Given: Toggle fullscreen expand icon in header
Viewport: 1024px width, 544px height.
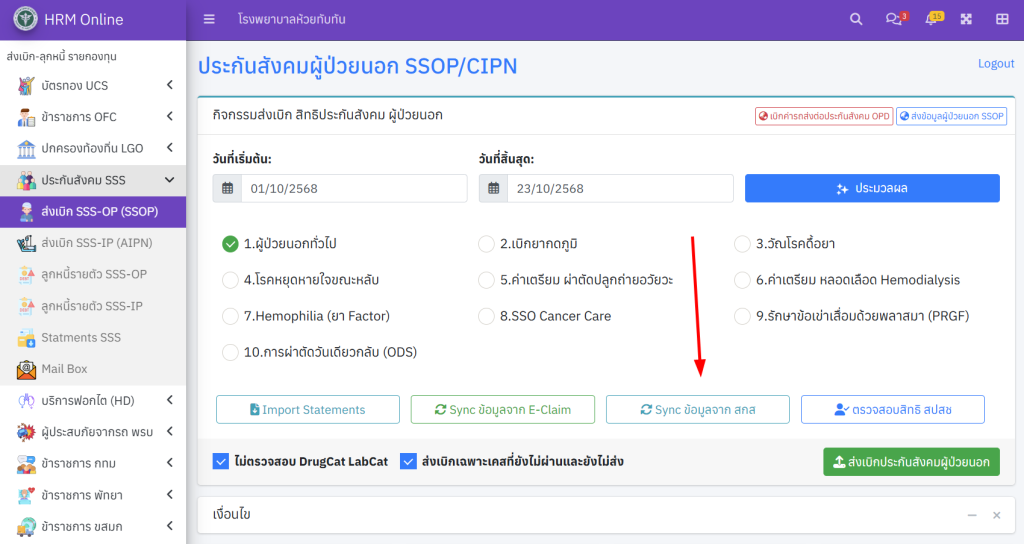Looking at the screenshot, I should pyautogui.click(x=966, y=19).
